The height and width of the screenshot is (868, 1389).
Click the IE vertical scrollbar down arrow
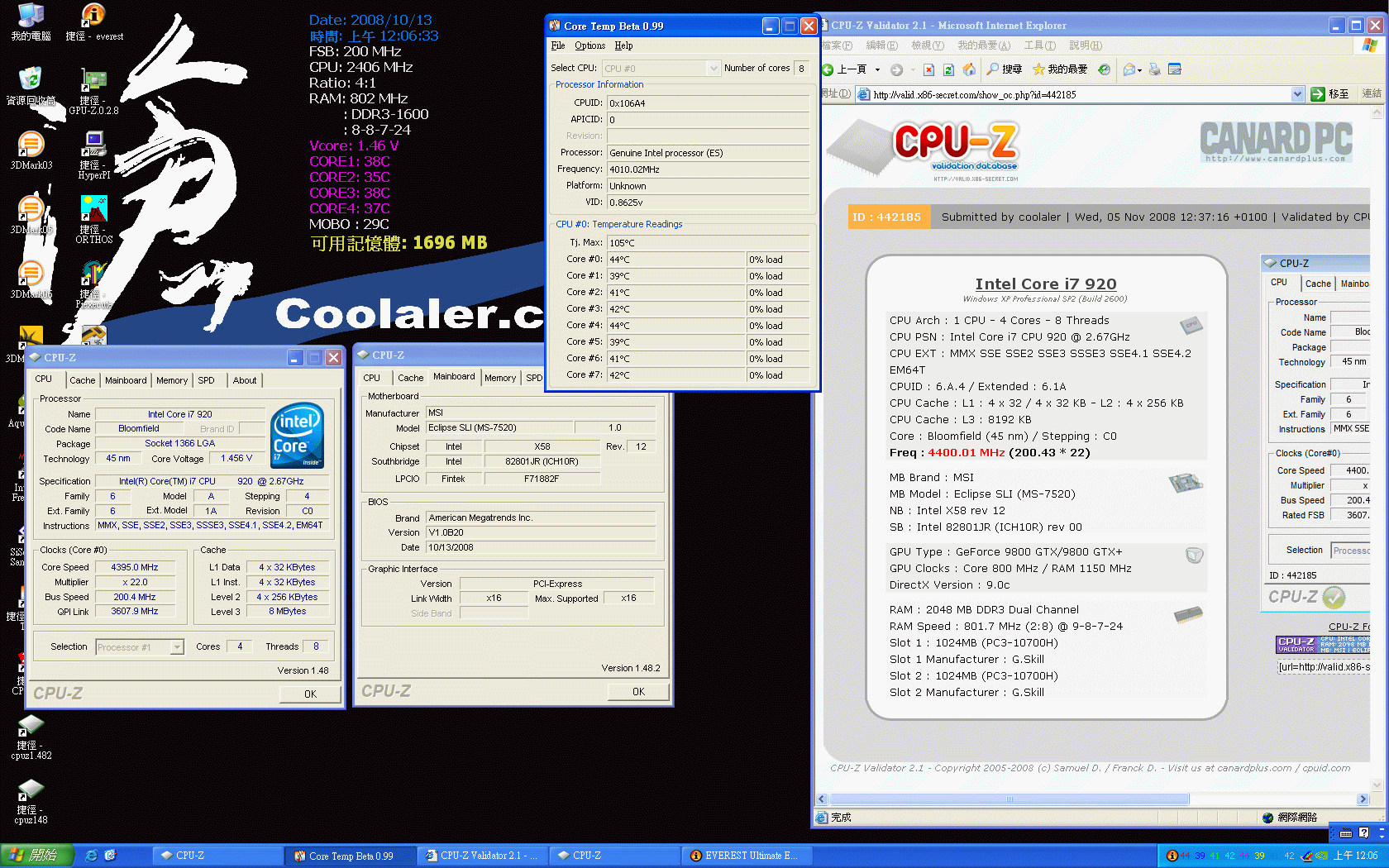point(1377,785)
